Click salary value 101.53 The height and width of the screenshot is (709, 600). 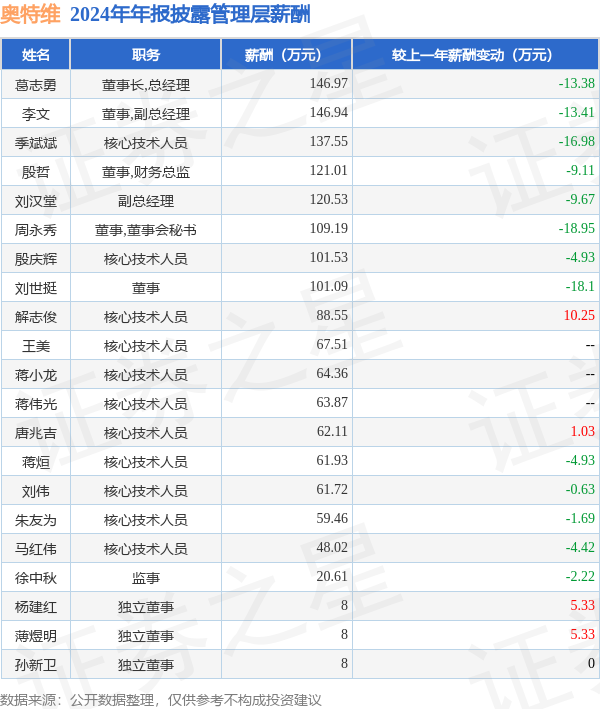click(329, 257)
